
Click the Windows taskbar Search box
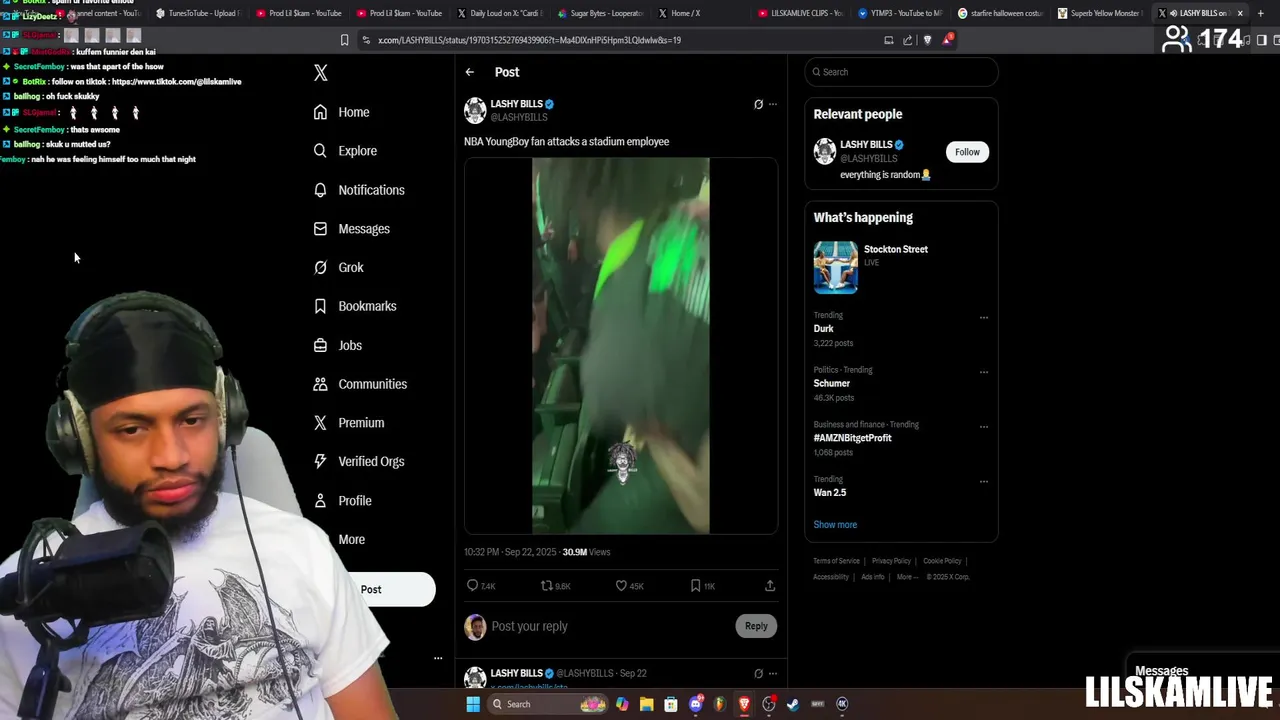click(548, 704)
